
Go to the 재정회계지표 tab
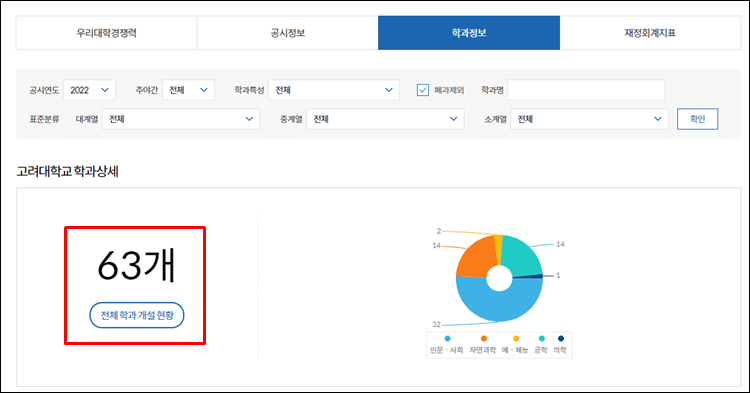650,33
